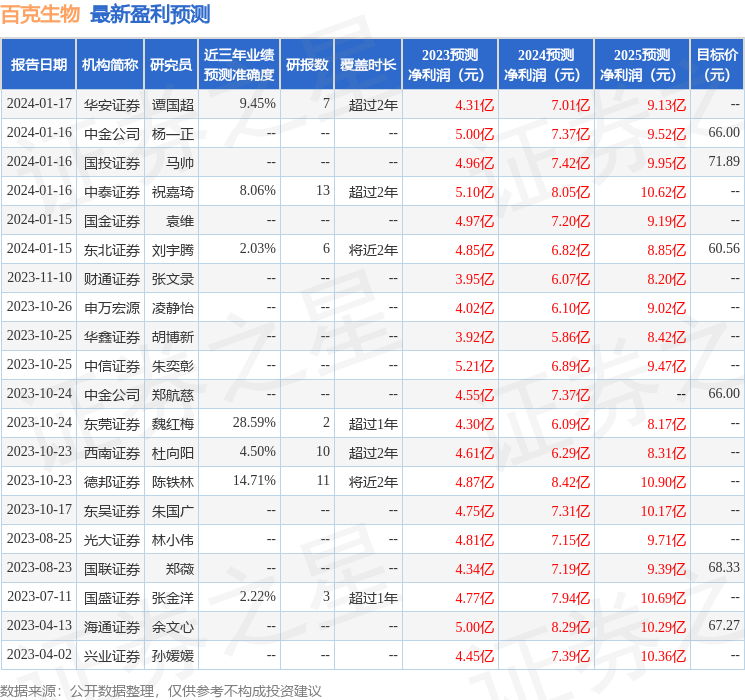Click the 数据来源 disclaimer footer text
The height and width of the screenshot is (700, 745).
pyautogui.click(x=161, y=690)
